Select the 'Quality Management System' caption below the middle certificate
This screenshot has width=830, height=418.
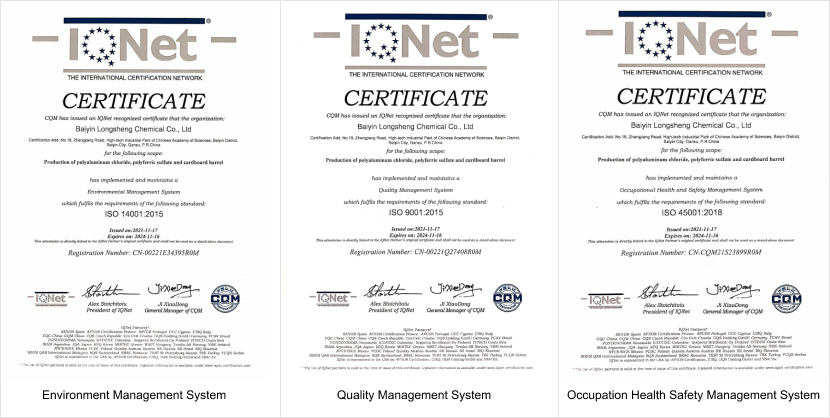(x=414, y=395)
